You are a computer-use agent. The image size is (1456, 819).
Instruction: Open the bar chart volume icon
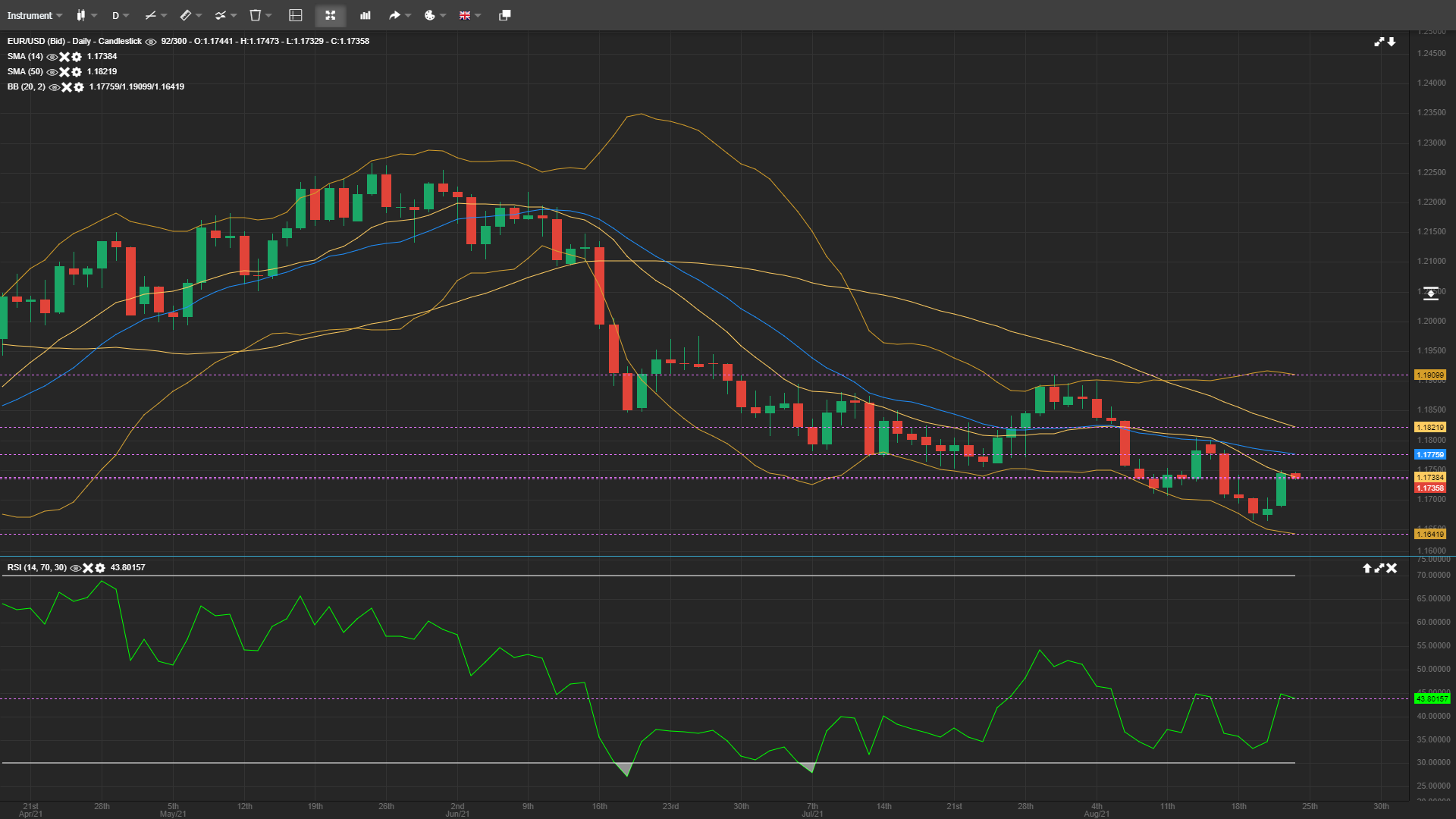[x=366, y=15]
